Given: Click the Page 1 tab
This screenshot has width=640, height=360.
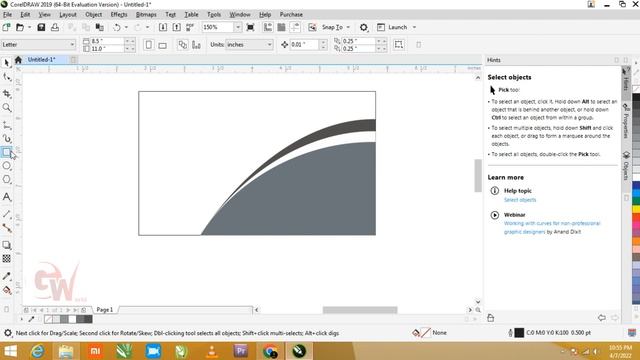Looking at the screenshot, I should click(104, 310).
